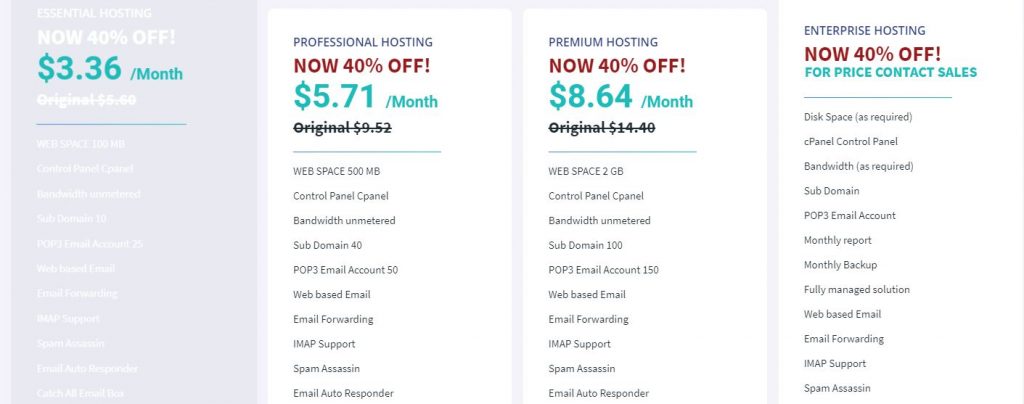Click the "For Price Contact Sales" text
Image resolution: width=1024 pixels, height=404 pixels.
coord(890,72)
